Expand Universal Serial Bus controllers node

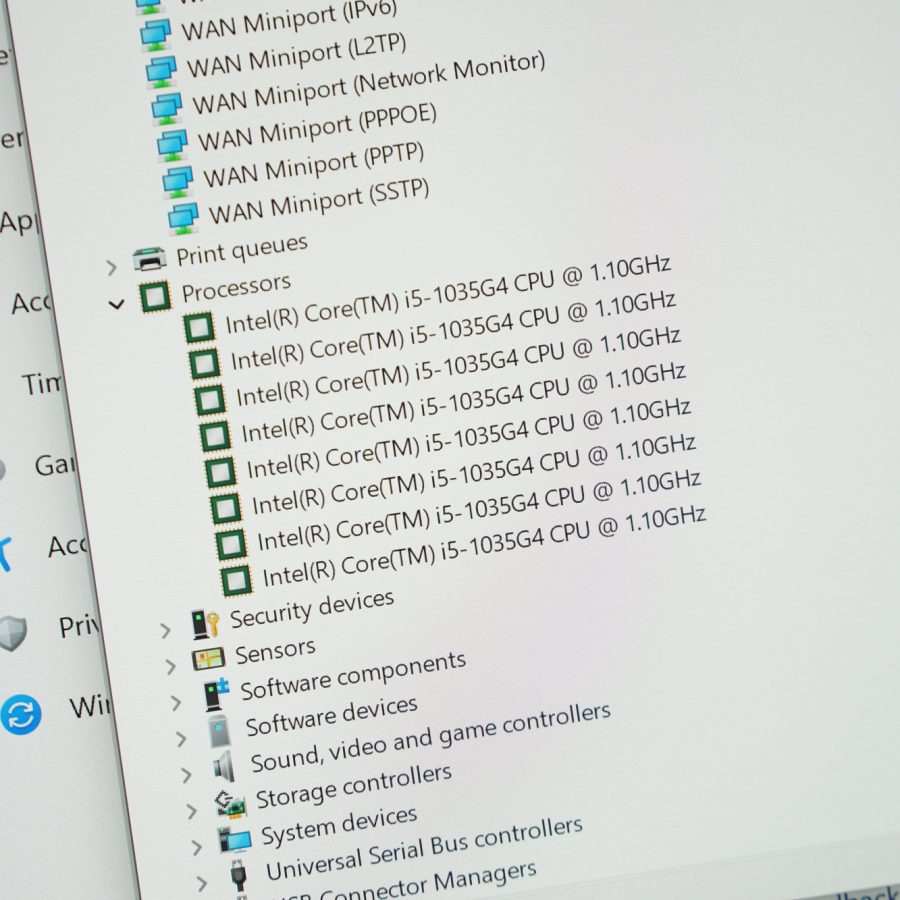pos(202,884)
